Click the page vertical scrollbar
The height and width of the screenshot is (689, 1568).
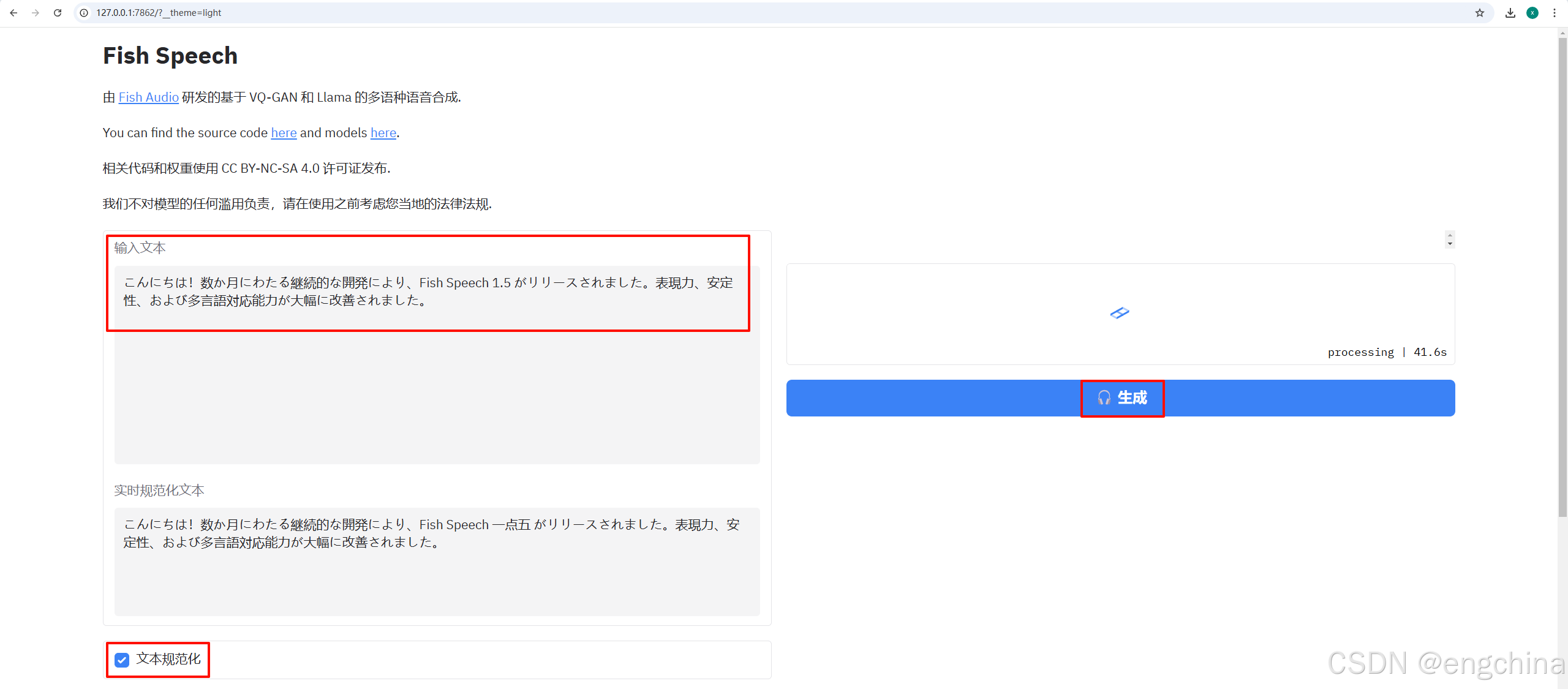point(1562,276)
